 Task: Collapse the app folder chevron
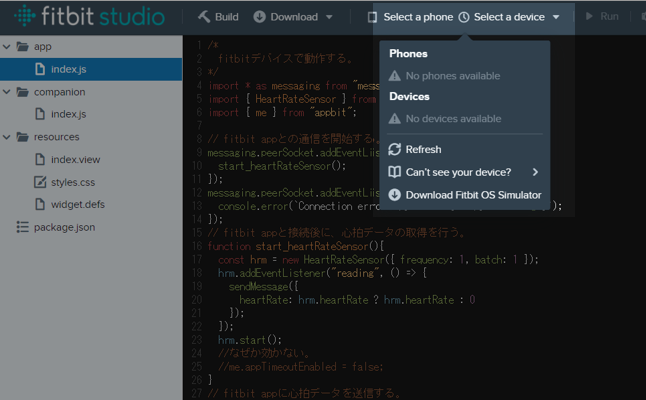coord(7,47)
